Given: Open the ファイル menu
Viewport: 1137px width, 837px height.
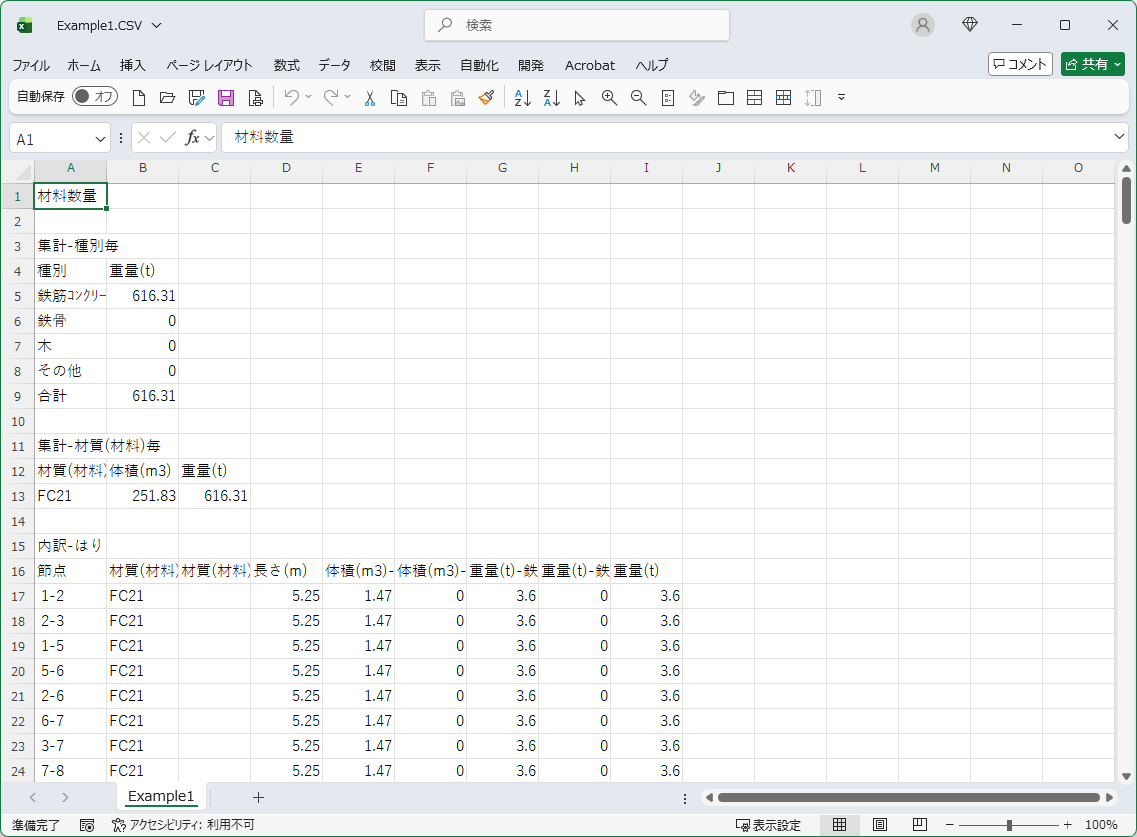Looking at the screenshot, I should click(31, 65).
